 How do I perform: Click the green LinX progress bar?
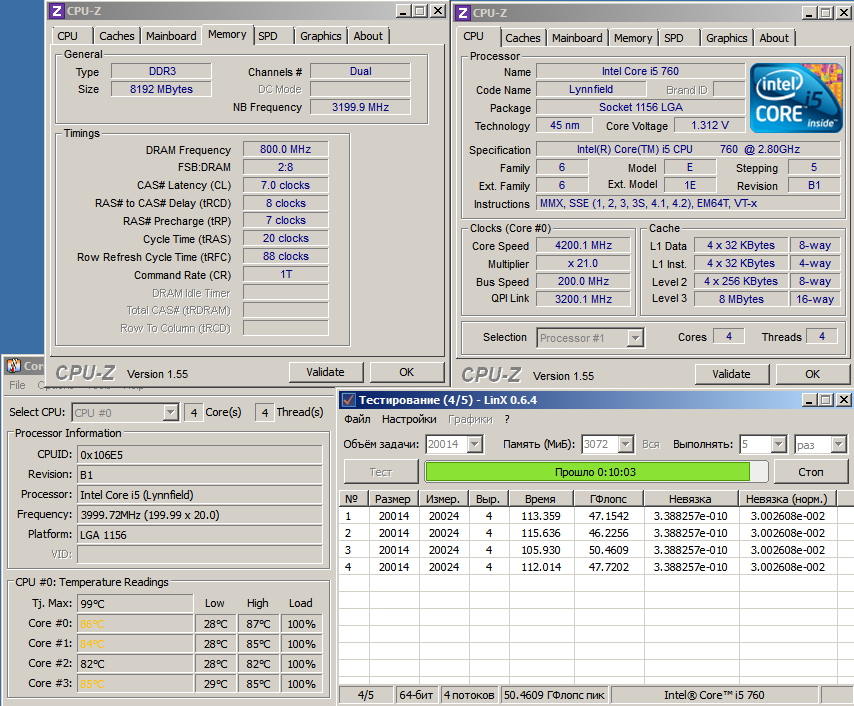click(x=587, y=472)
